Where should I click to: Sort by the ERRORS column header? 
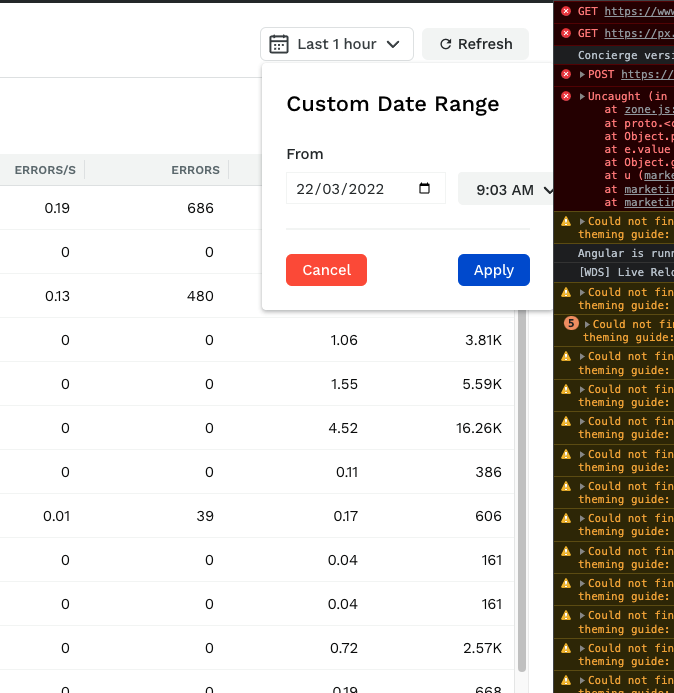(195, 170)
